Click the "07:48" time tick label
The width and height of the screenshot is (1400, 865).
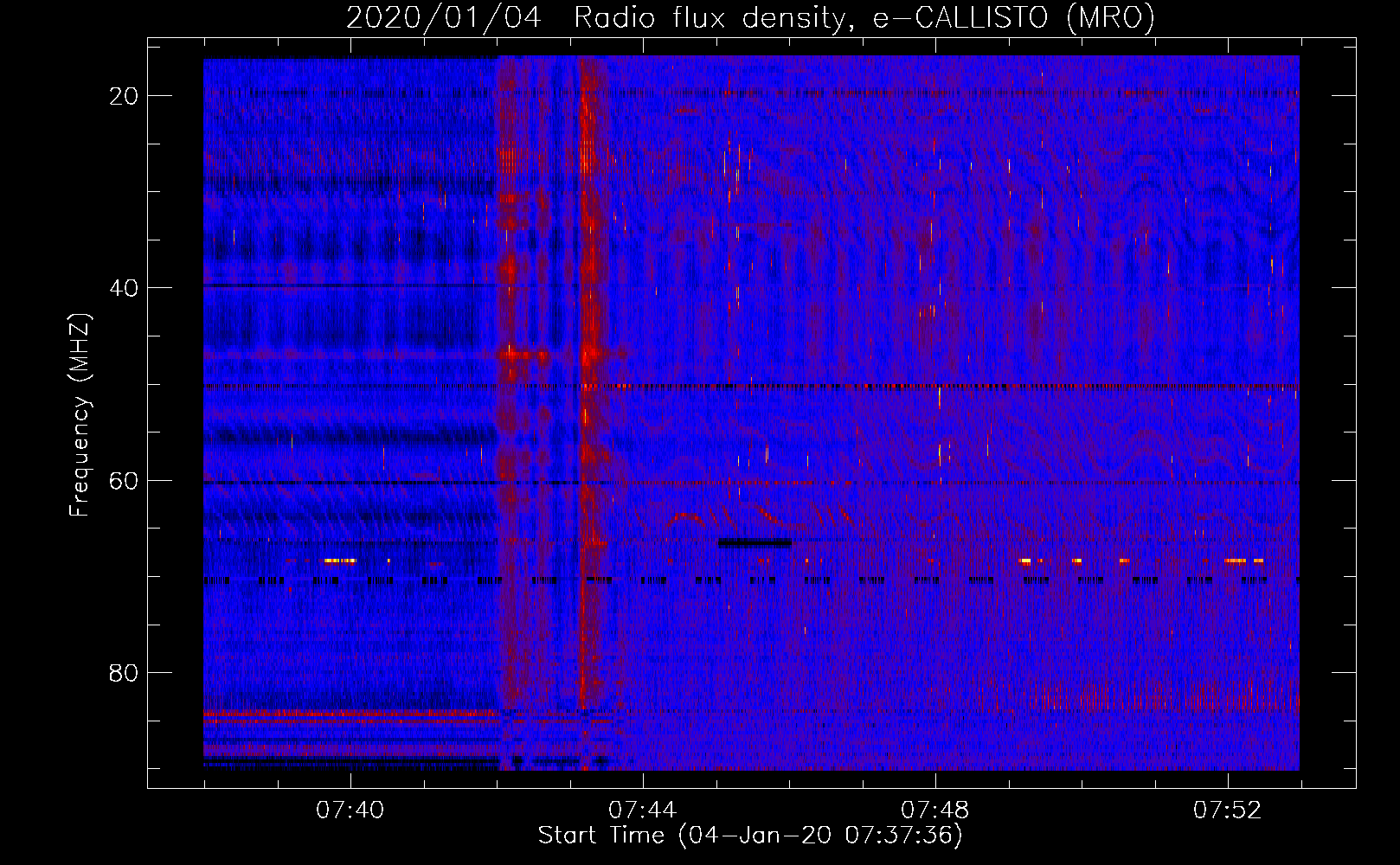[934, 811]
